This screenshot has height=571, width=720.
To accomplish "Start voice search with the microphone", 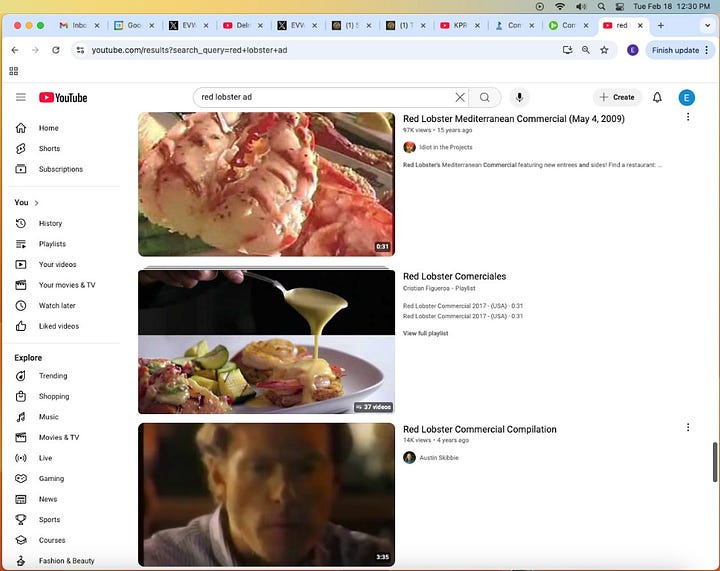I will [519, 97].
